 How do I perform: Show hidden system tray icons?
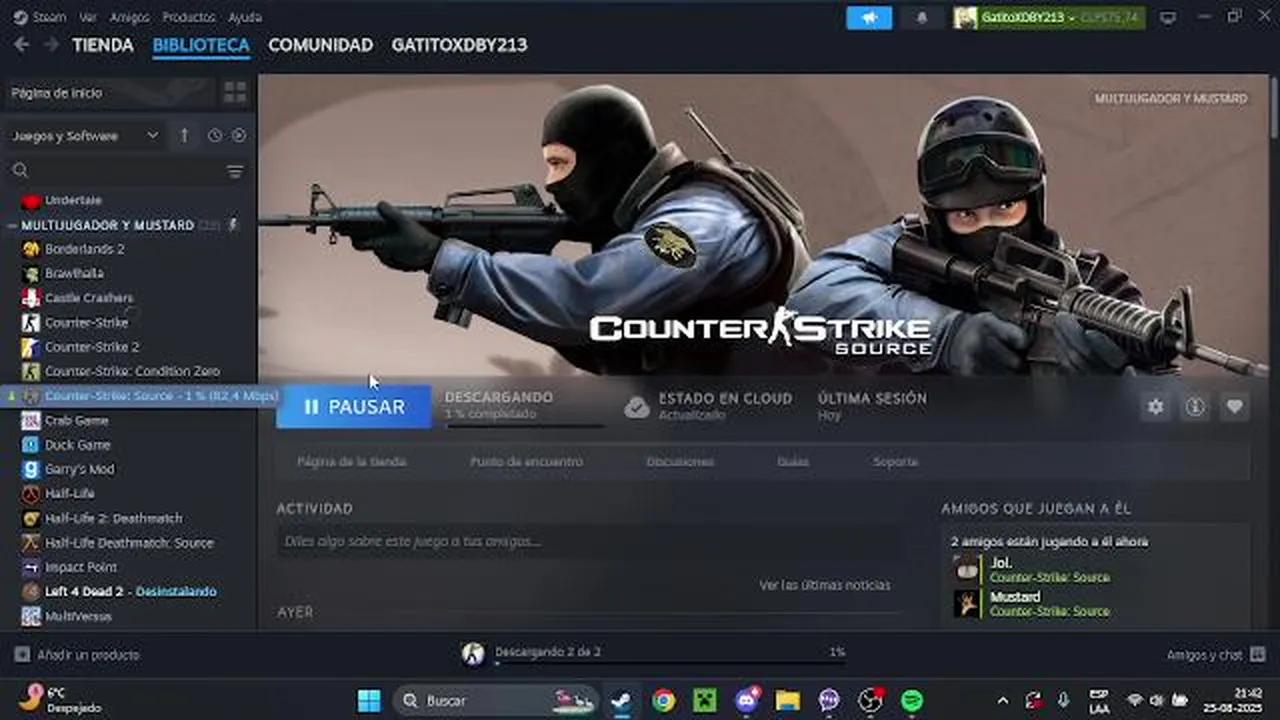(x=1003, y=700)
